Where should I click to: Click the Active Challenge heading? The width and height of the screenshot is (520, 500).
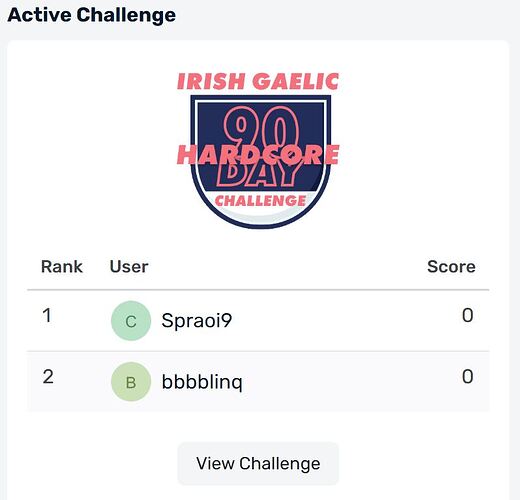(92, 15)
